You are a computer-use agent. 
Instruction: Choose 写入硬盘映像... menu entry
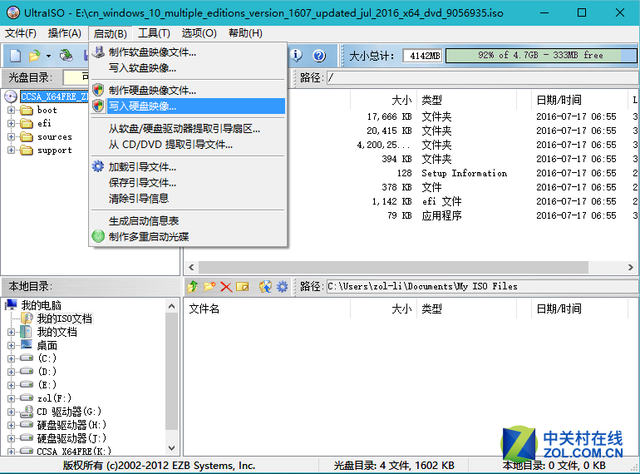click(188, 106)
